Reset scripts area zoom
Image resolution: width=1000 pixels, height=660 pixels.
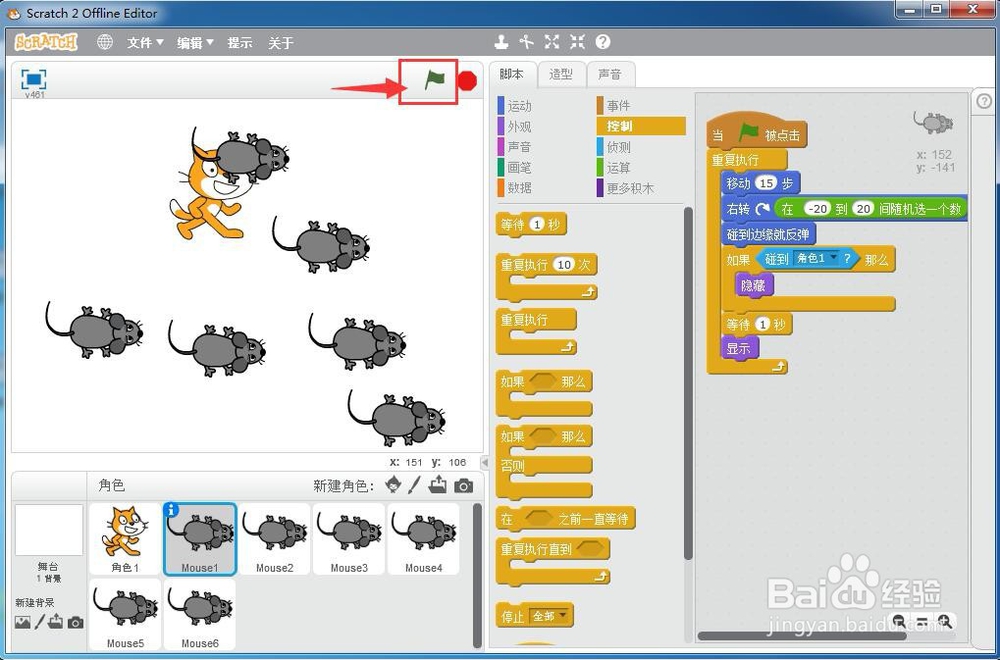pyautogui.click(x=922, y=621)
